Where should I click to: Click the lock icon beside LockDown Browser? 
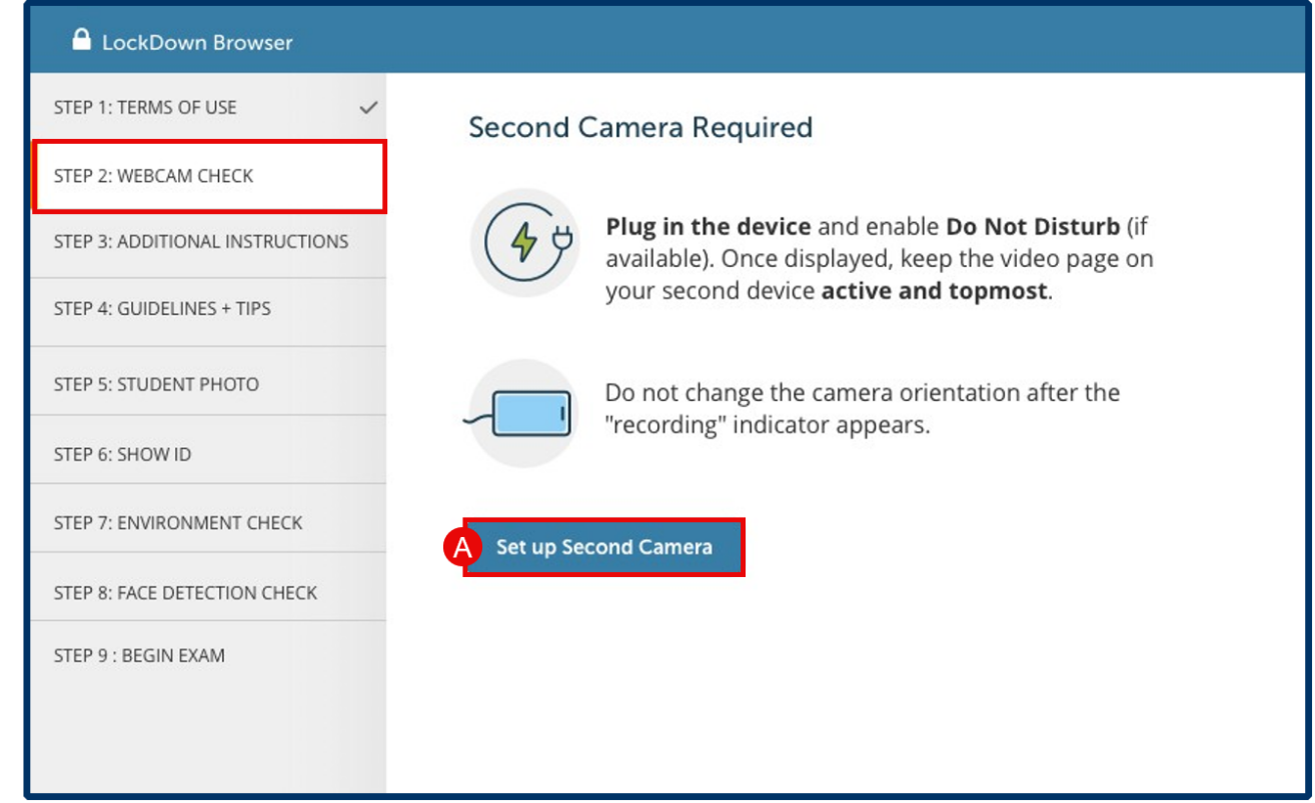pyautogui.click(x=81, y=40)
